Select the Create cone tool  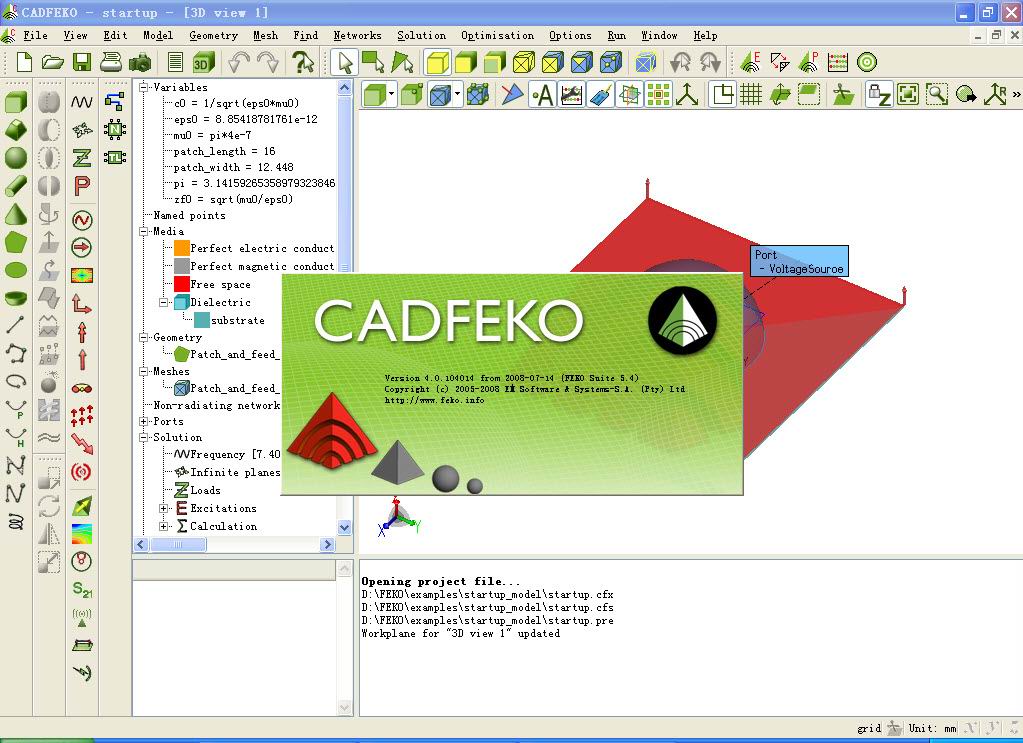(x=16, y=213)
